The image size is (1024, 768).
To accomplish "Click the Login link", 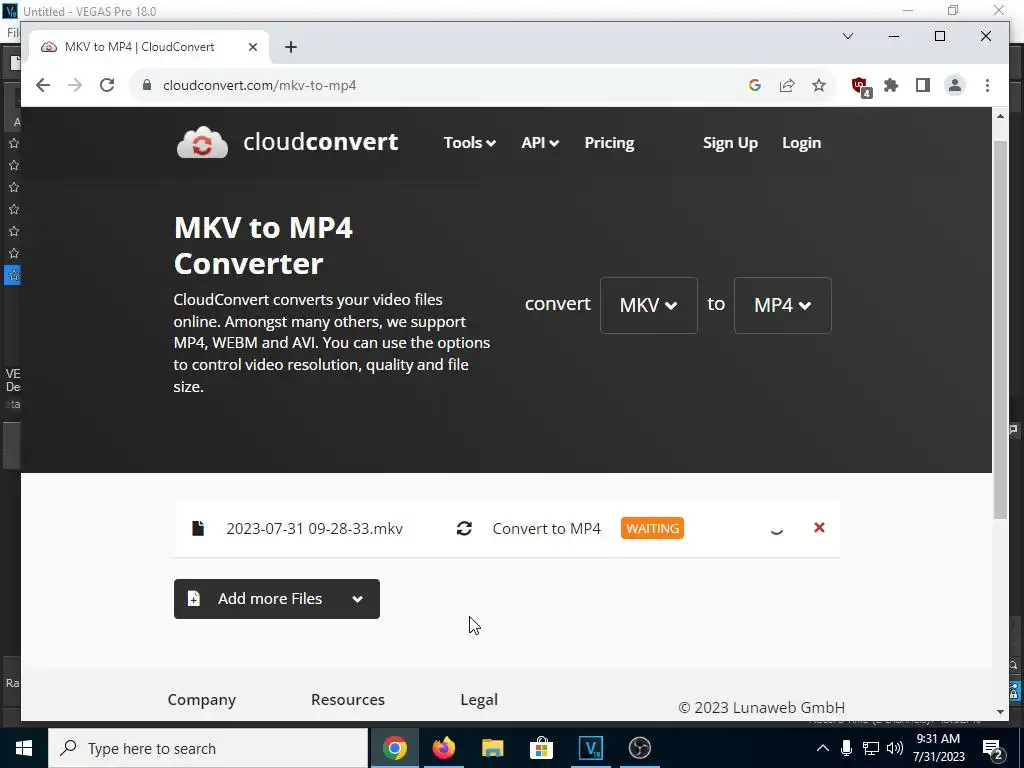I will coord(801,142).
